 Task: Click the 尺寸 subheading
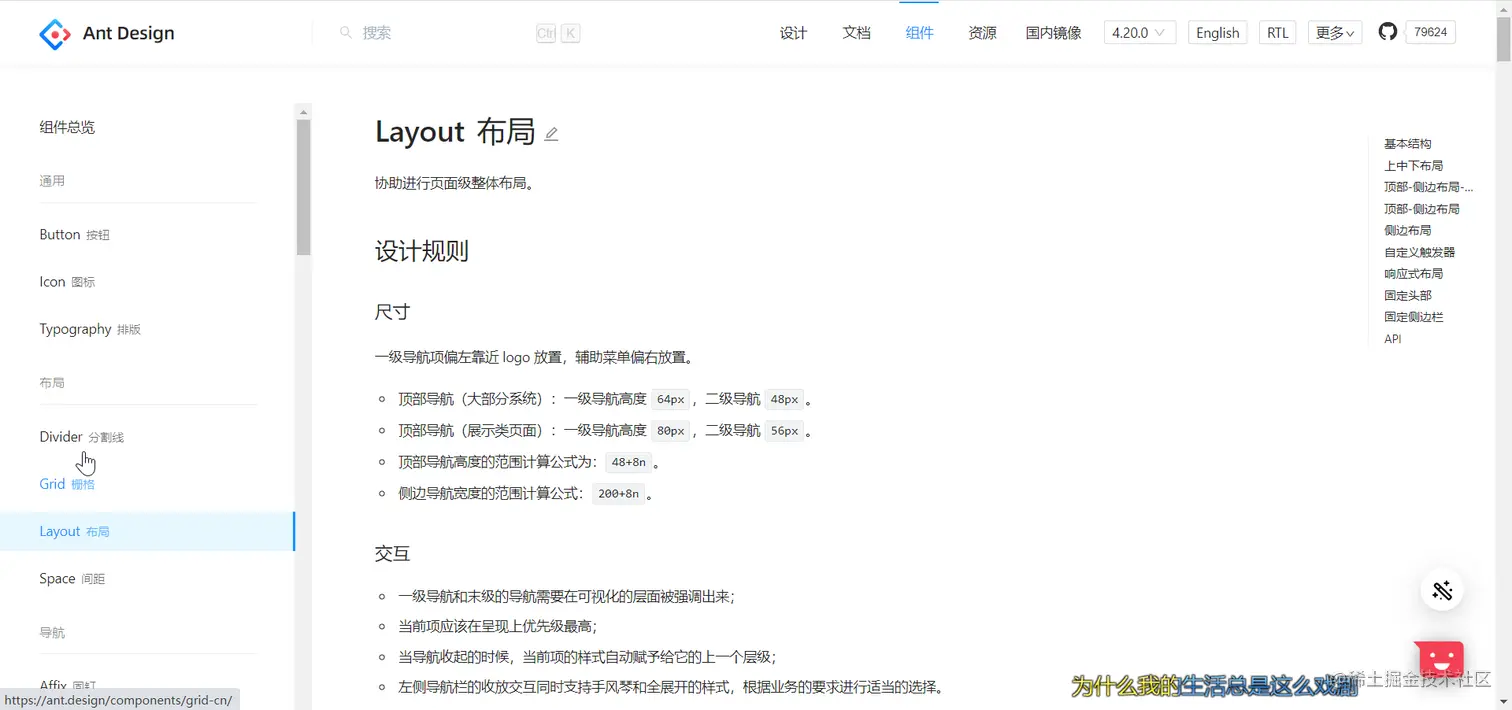click(392, 312)
